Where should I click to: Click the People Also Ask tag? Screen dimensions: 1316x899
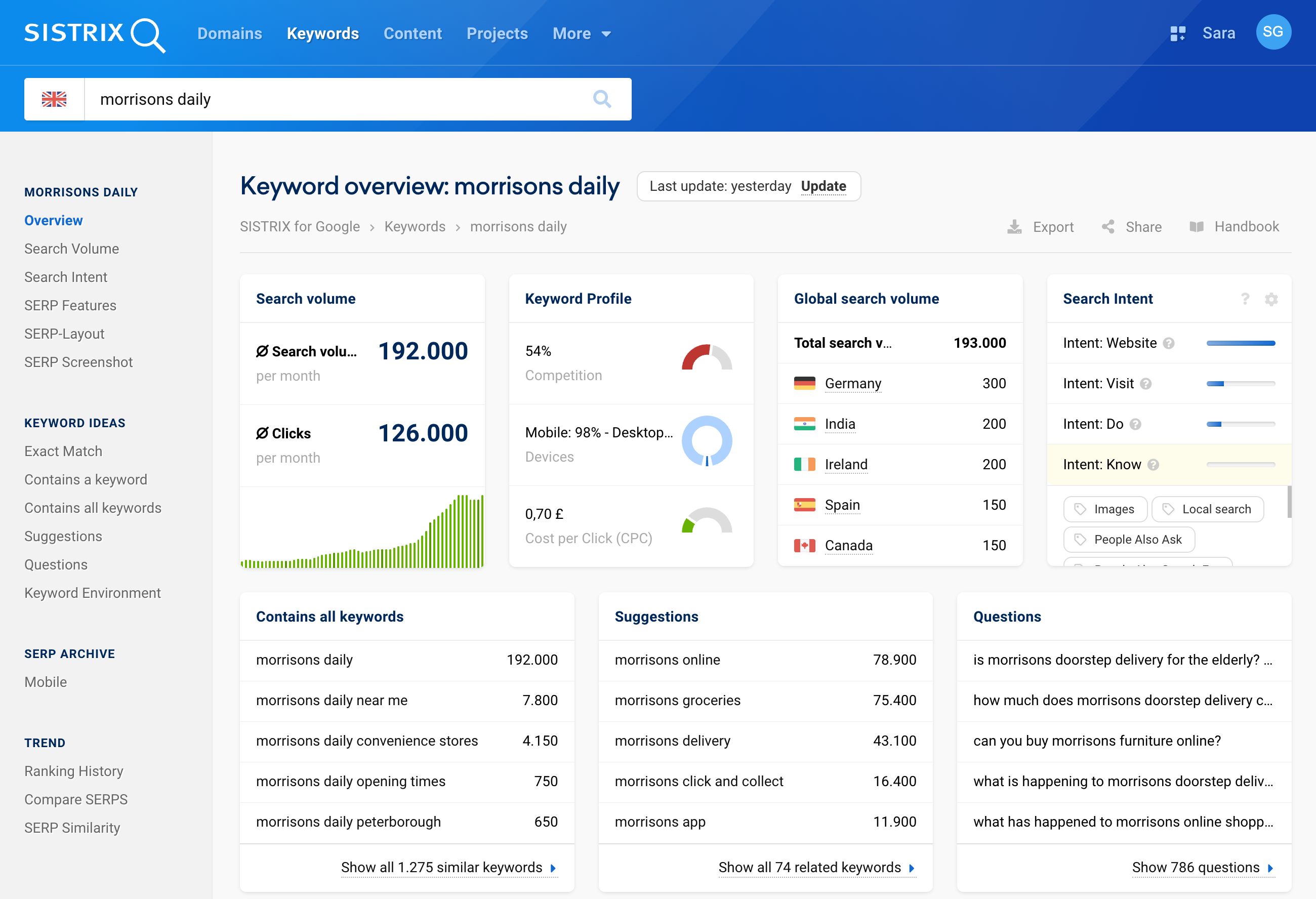pyautogui.click(x=1129, y=540)
